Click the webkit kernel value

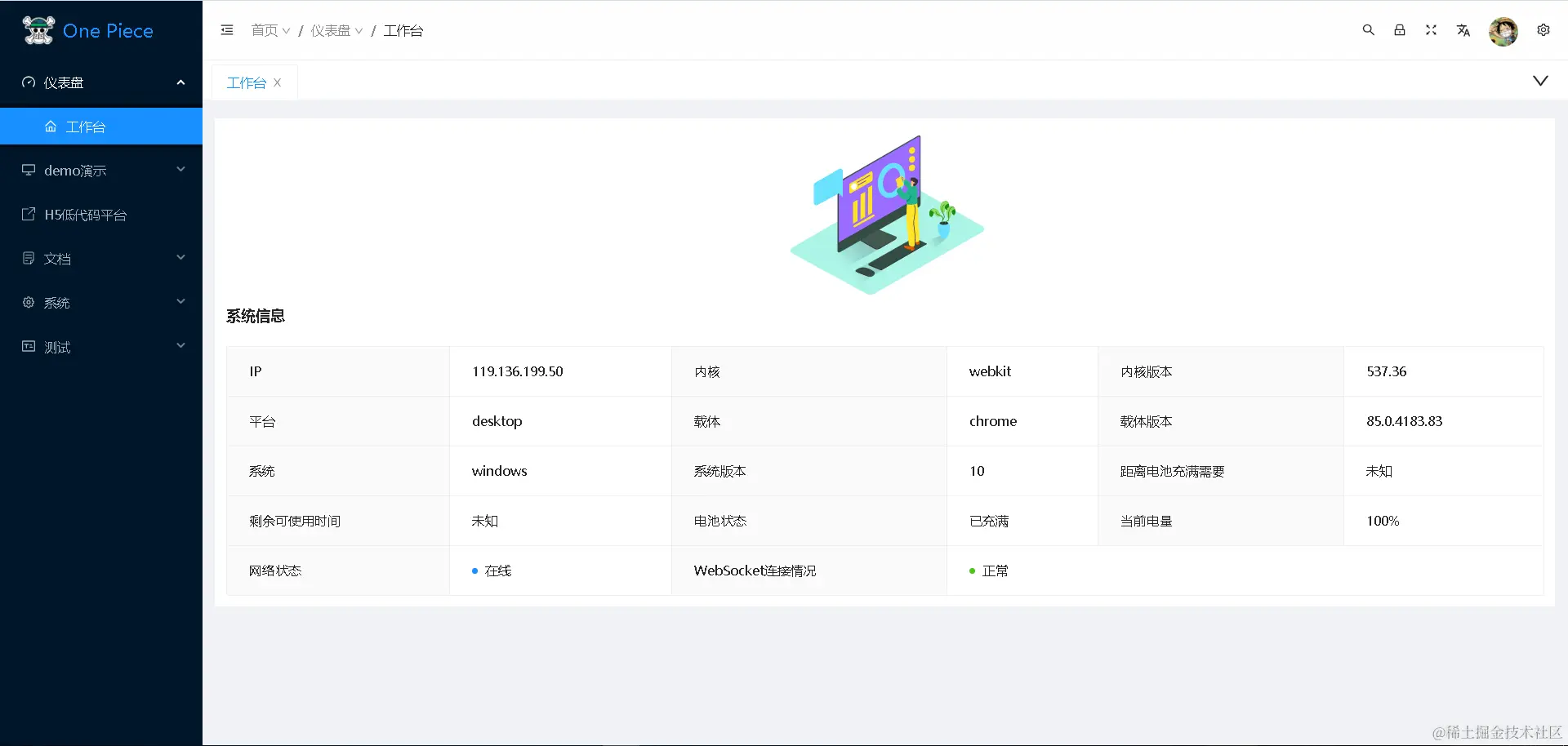(990, 371)
